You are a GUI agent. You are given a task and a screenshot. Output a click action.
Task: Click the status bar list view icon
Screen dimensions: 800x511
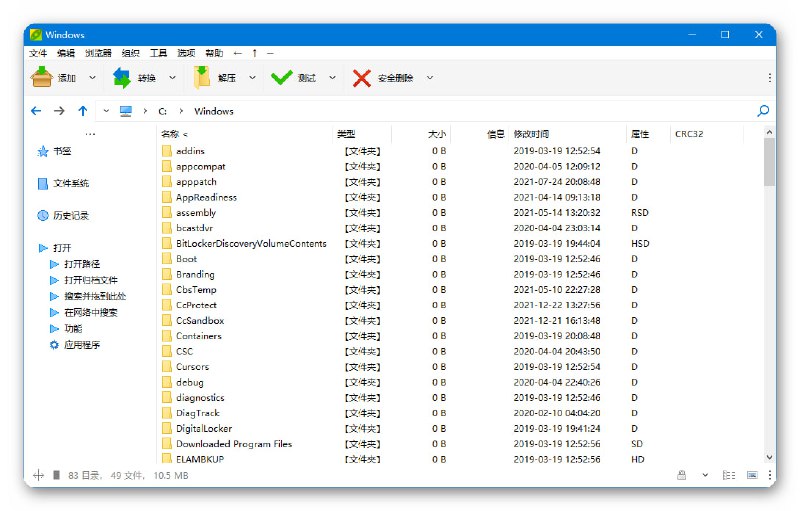coord(729,475)
